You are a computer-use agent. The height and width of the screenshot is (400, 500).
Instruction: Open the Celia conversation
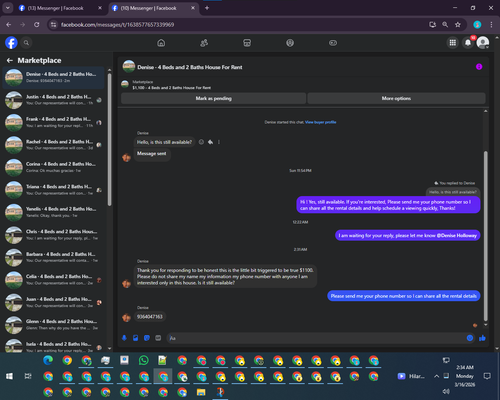54,280
